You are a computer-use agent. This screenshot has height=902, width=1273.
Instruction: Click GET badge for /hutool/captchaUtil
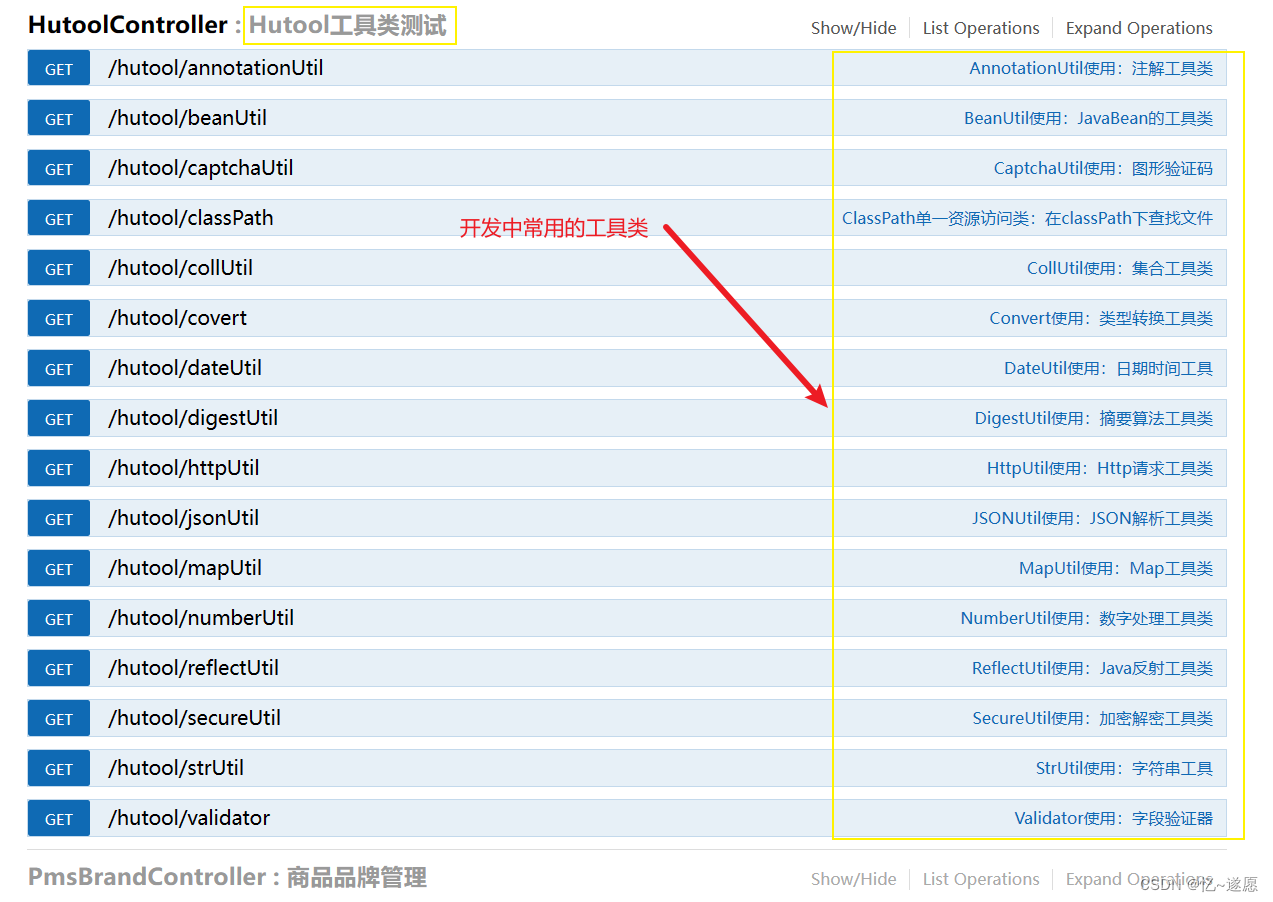point(59,169)
